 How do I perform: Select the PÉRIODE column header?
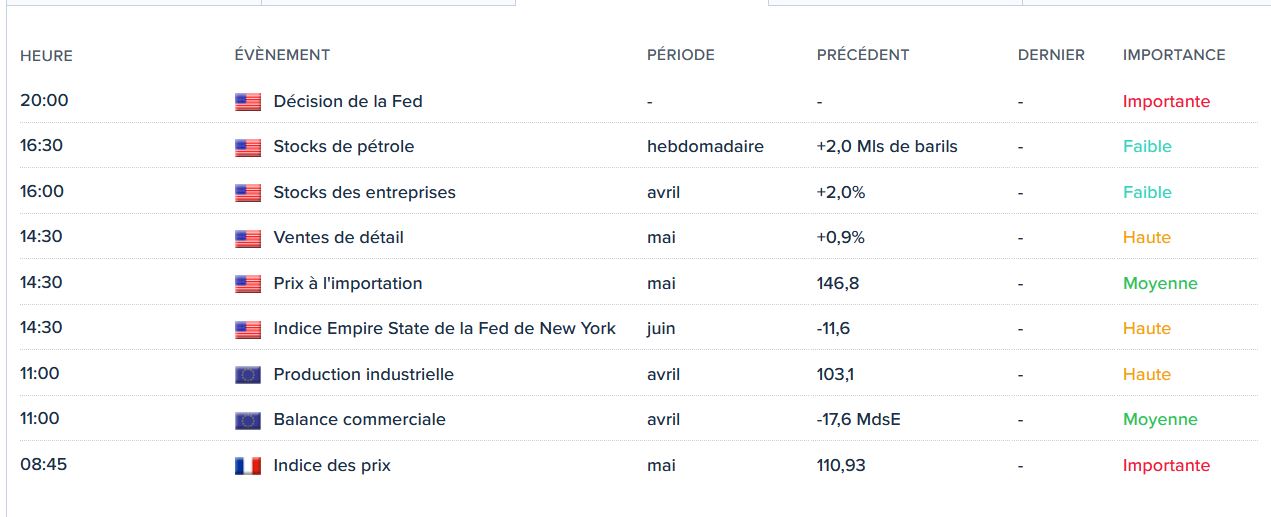tap(680, 55)
